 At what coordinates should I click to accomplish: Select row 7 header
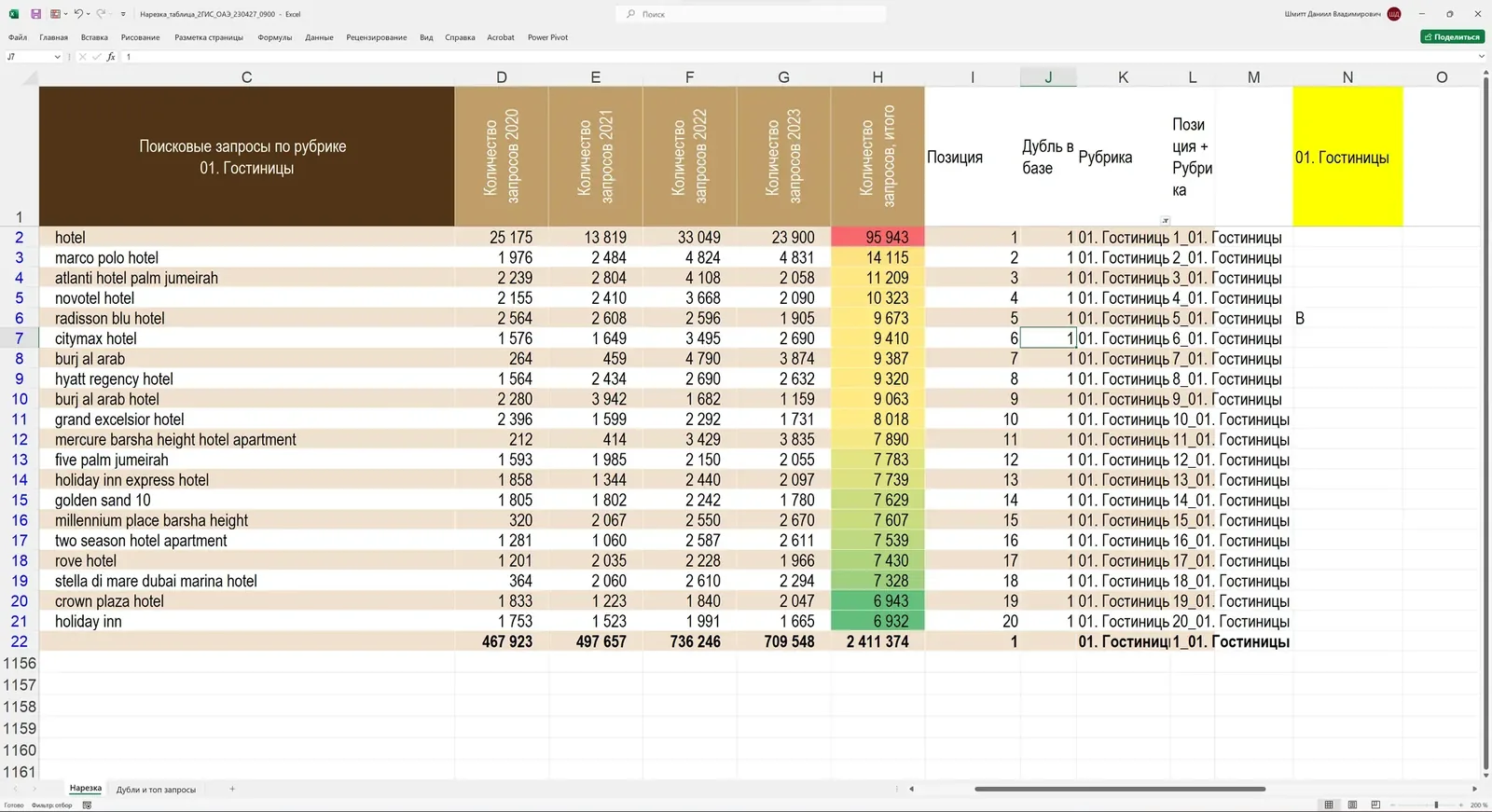tap(19, 338)
